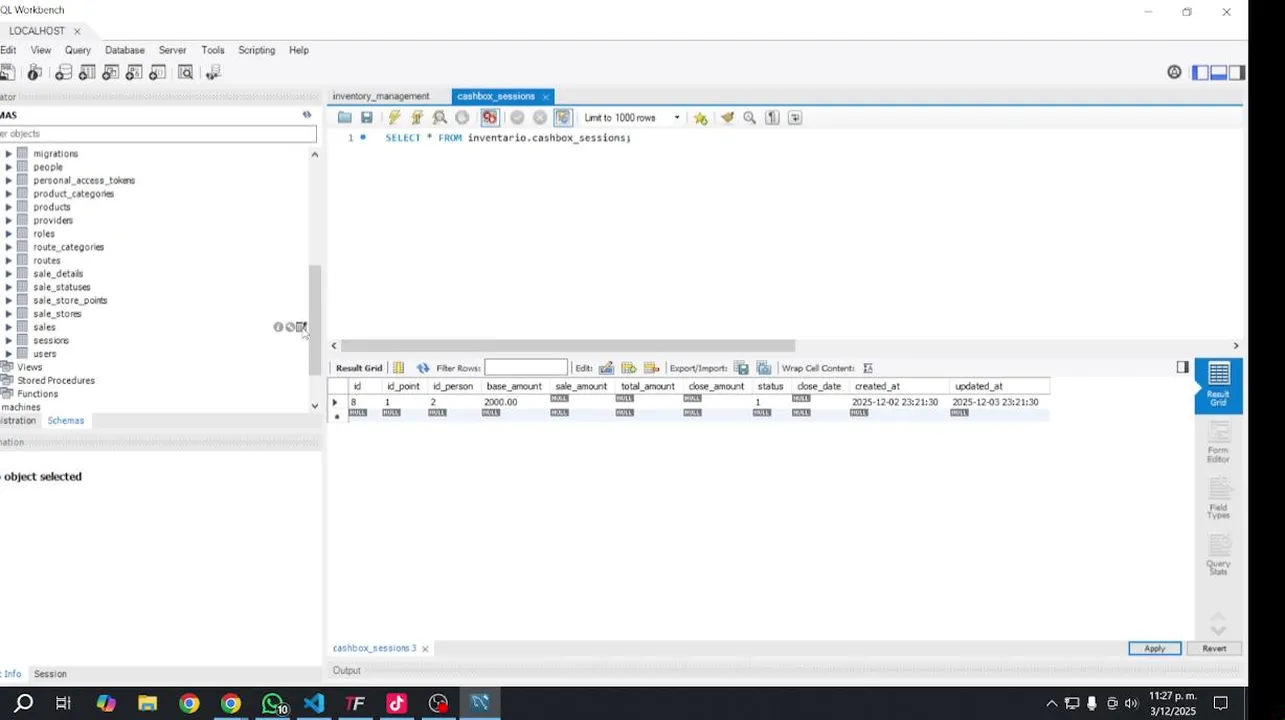Viewport: 1285px width, 720px height.
Task: Expand the migrations table node
Action: point(9,154)
